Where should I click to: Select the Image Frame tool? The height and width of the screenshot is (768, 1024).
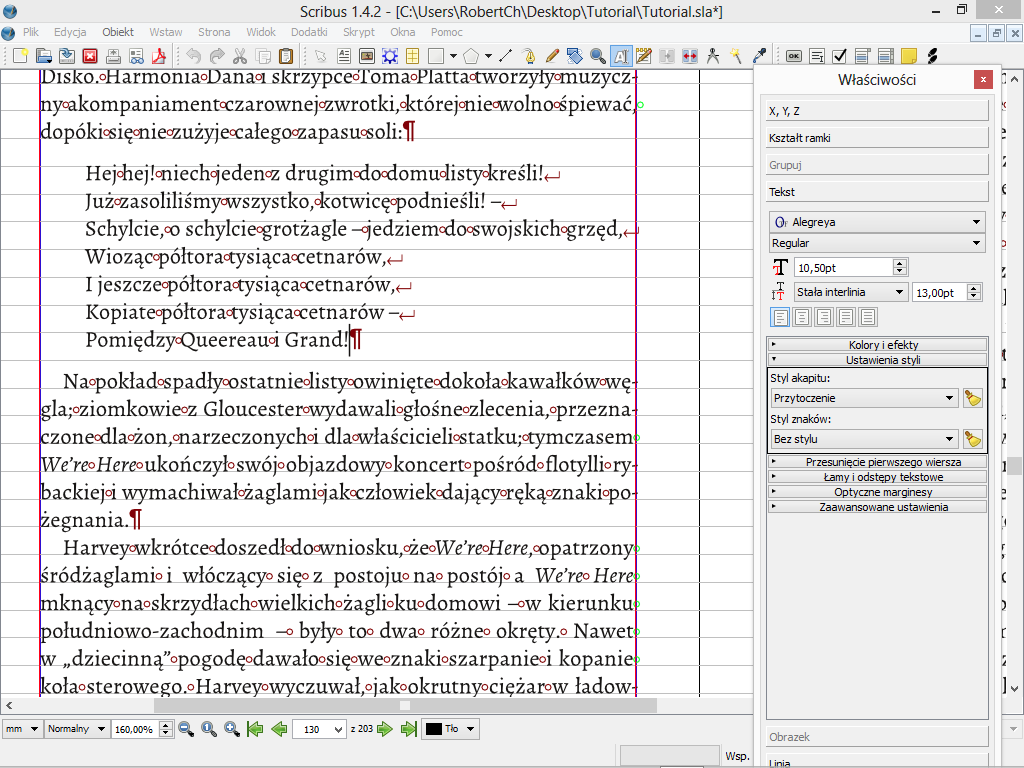point(367,56)
